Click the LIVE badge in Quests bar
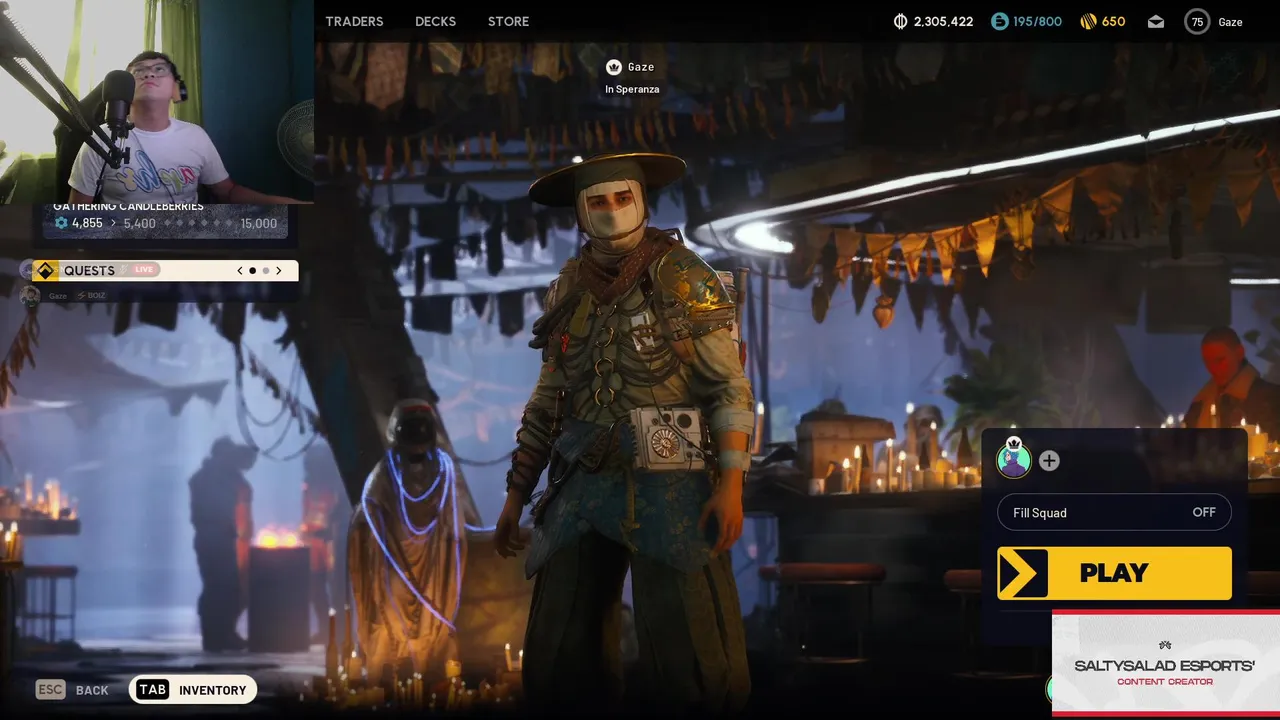The width and height of the screenshot is (1280, 720). tap(144, 270)
